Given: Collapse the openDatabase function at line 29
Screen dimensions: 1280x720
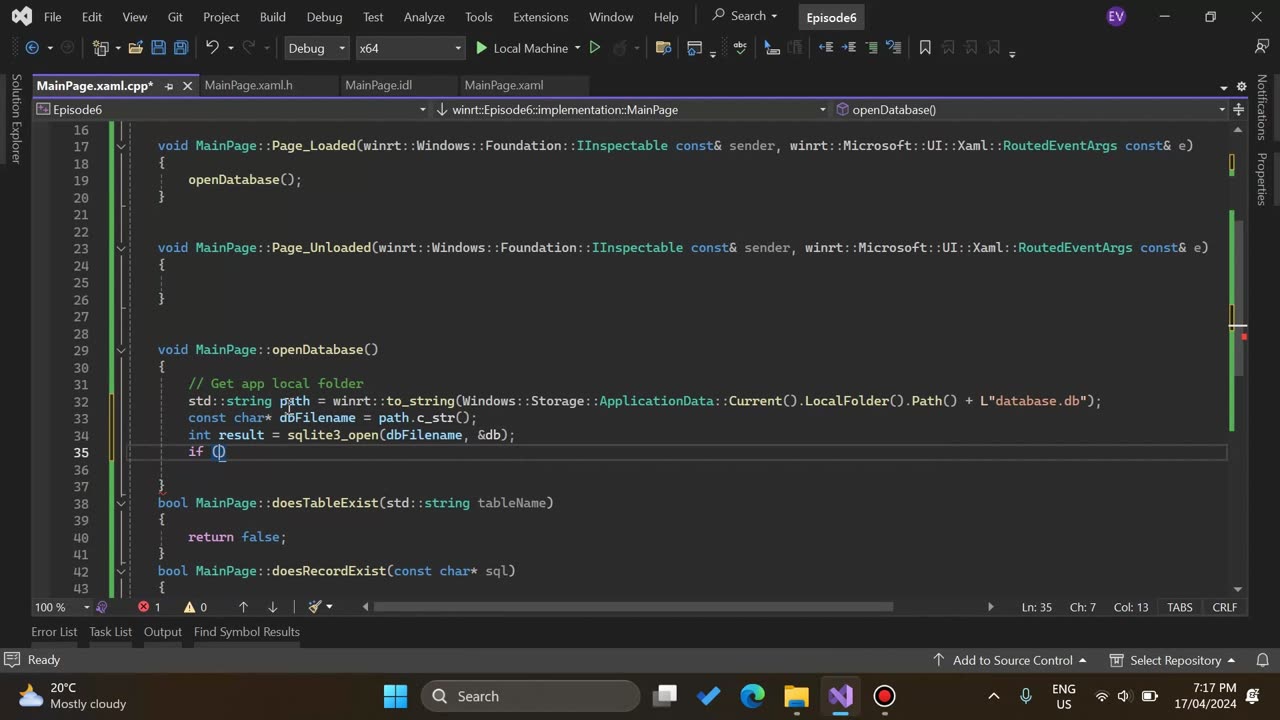Looking at the screenshot, I should click(121, 350).
